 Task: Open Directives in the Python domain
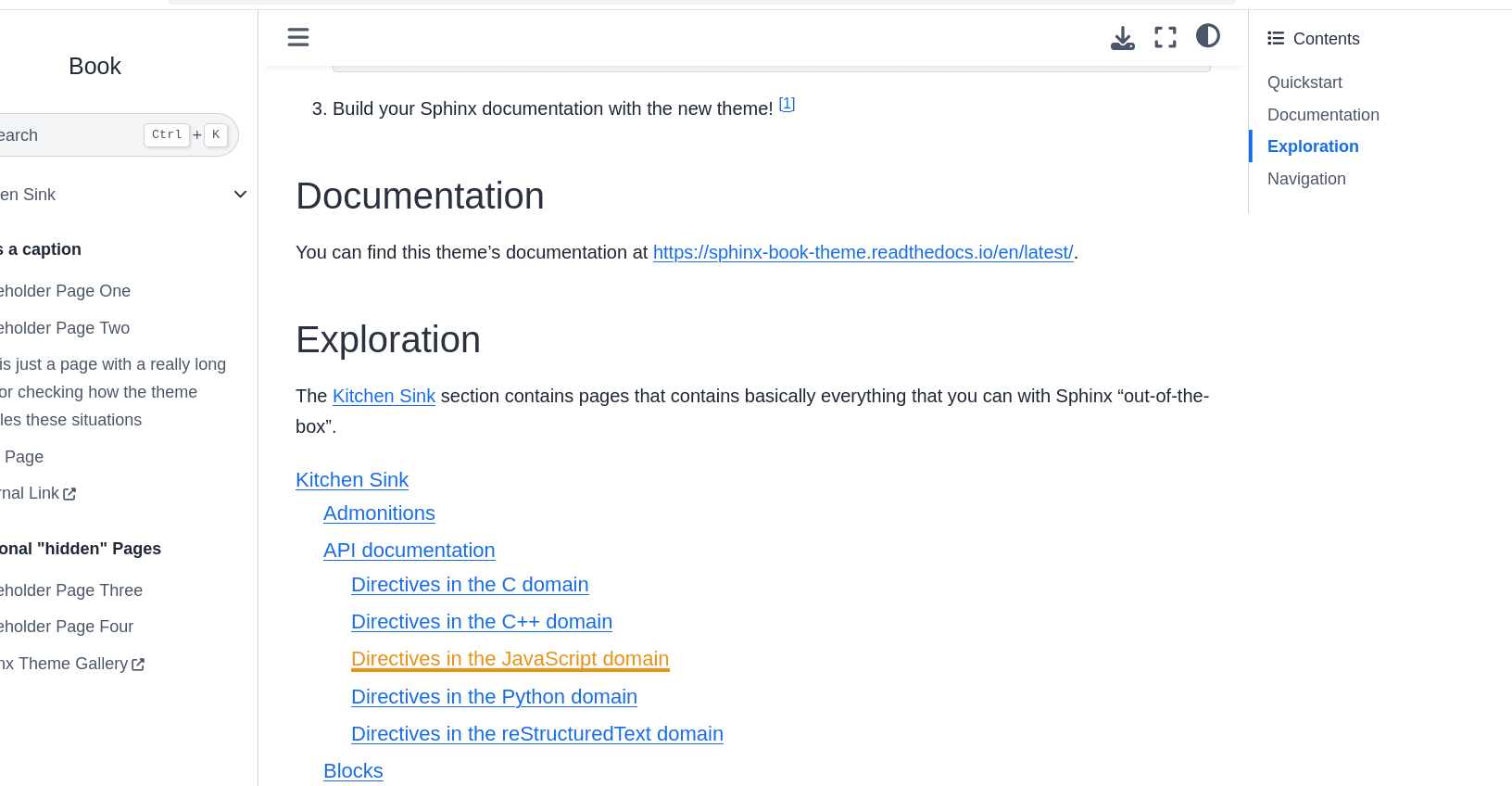coord(494,697)
